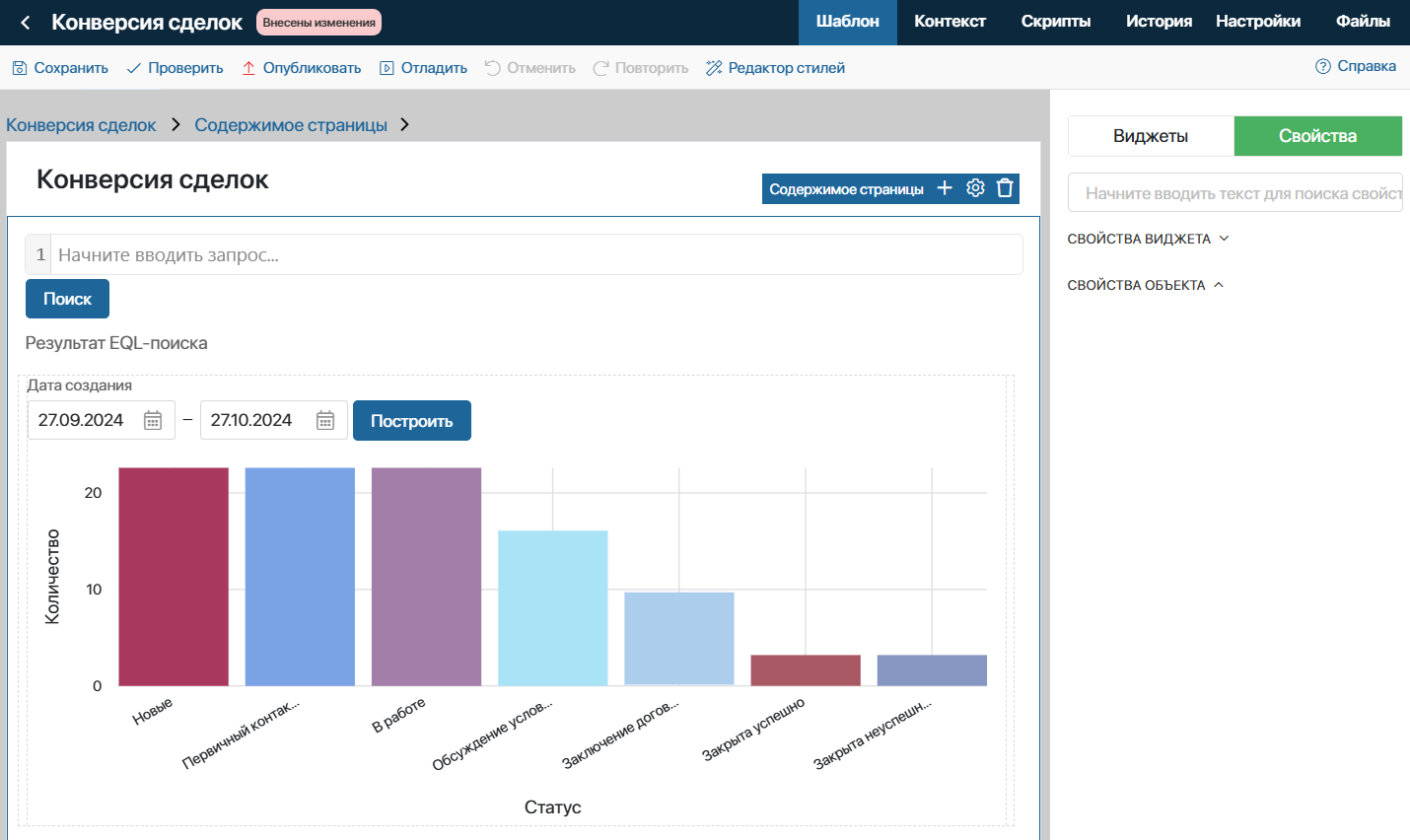The width and height of the screenshot is (1410, 840).
Task: Open the calendar for start date 27.09.2024
Action: tap(153, 421)
